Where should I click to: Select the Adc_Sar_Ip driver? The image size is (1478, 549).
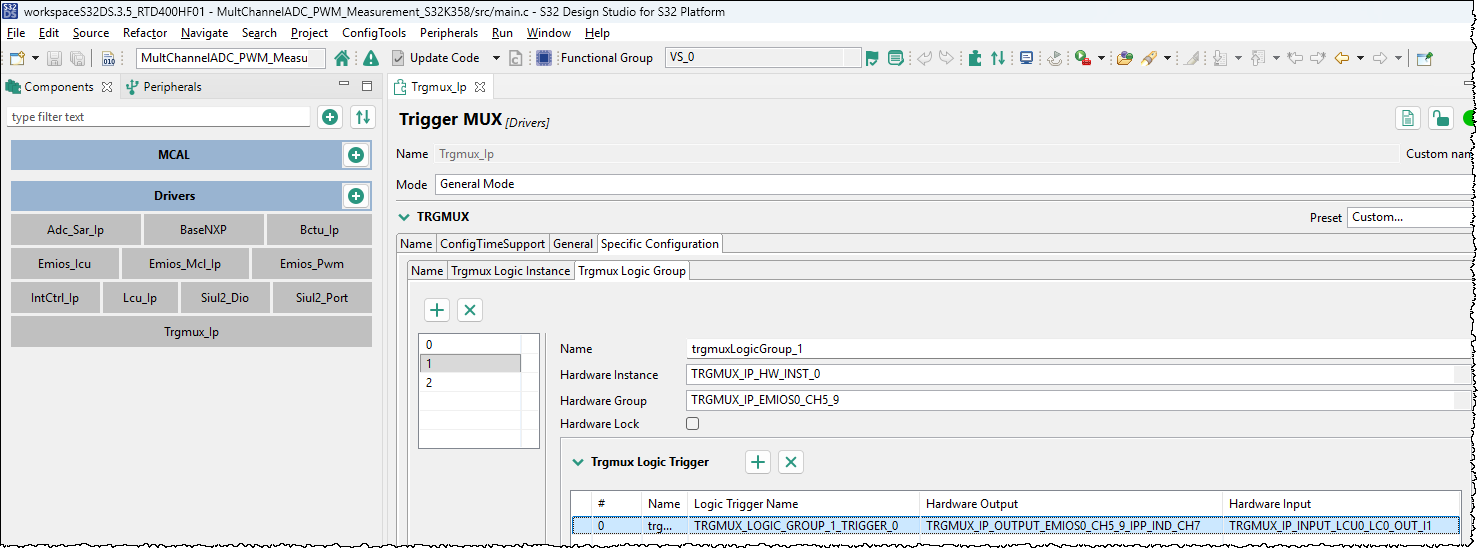tap(76, 230)
